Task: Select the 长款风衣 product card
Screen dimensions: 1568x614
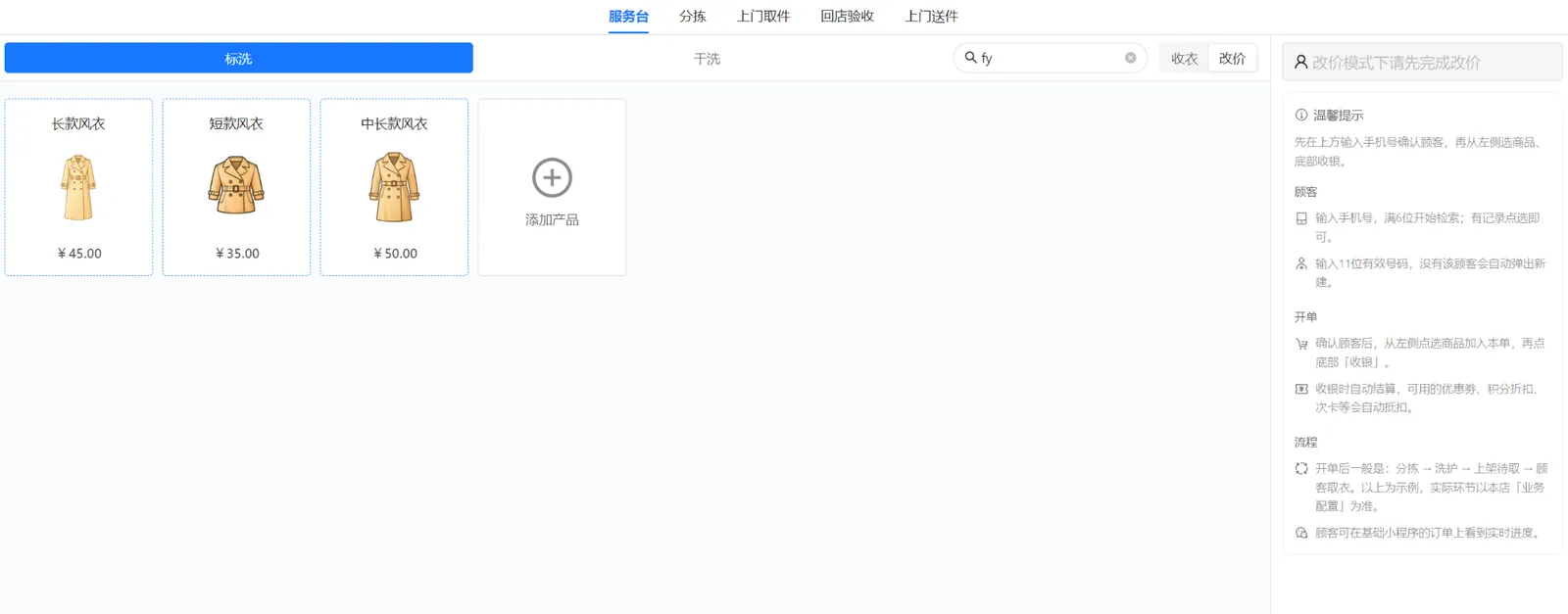Action: (x=78, y=187)
